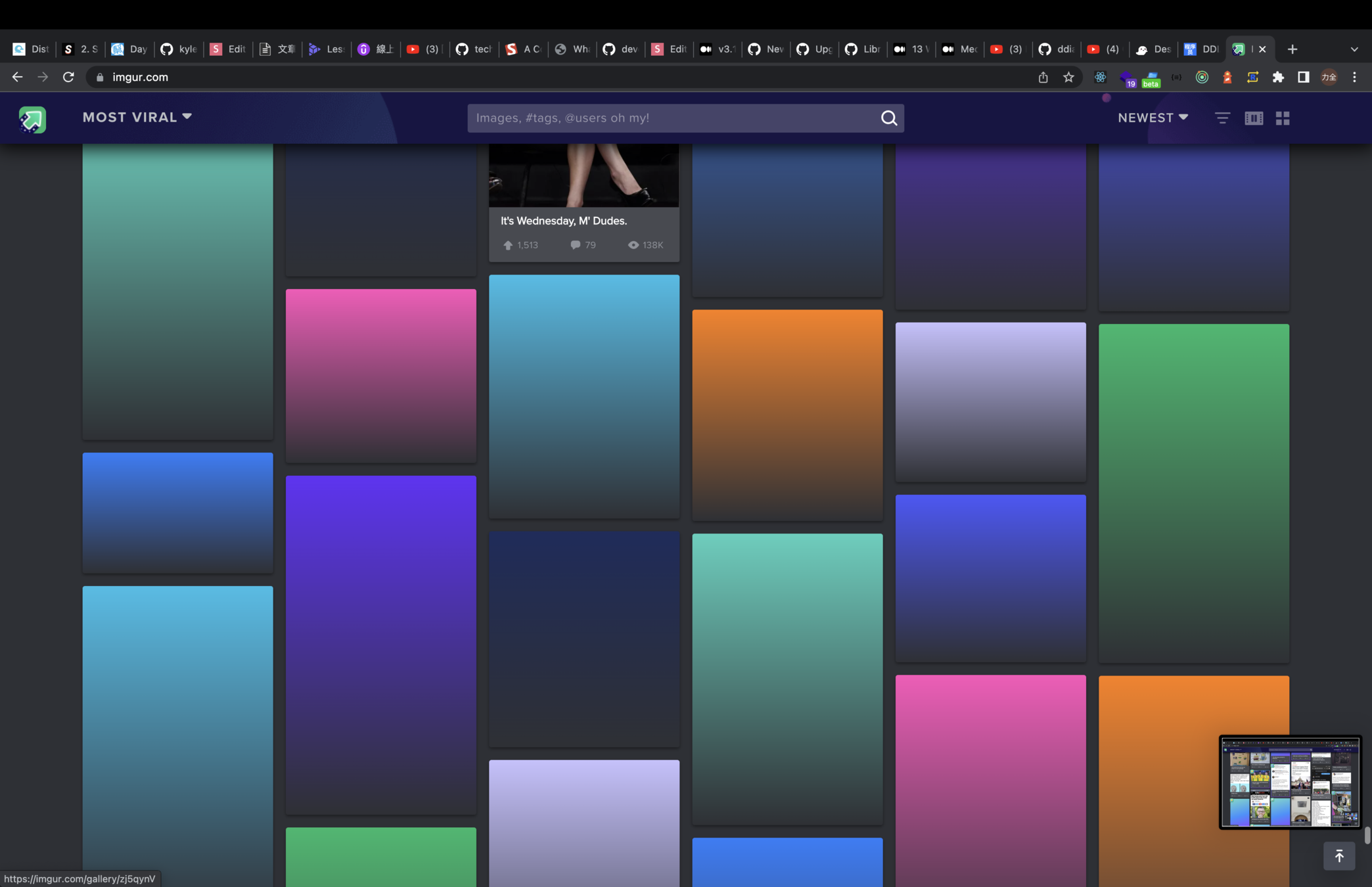Click the Imgur logo icon
Viewport: 1372px width, 887px height.
pyautogui.click(x=32, y=119)
